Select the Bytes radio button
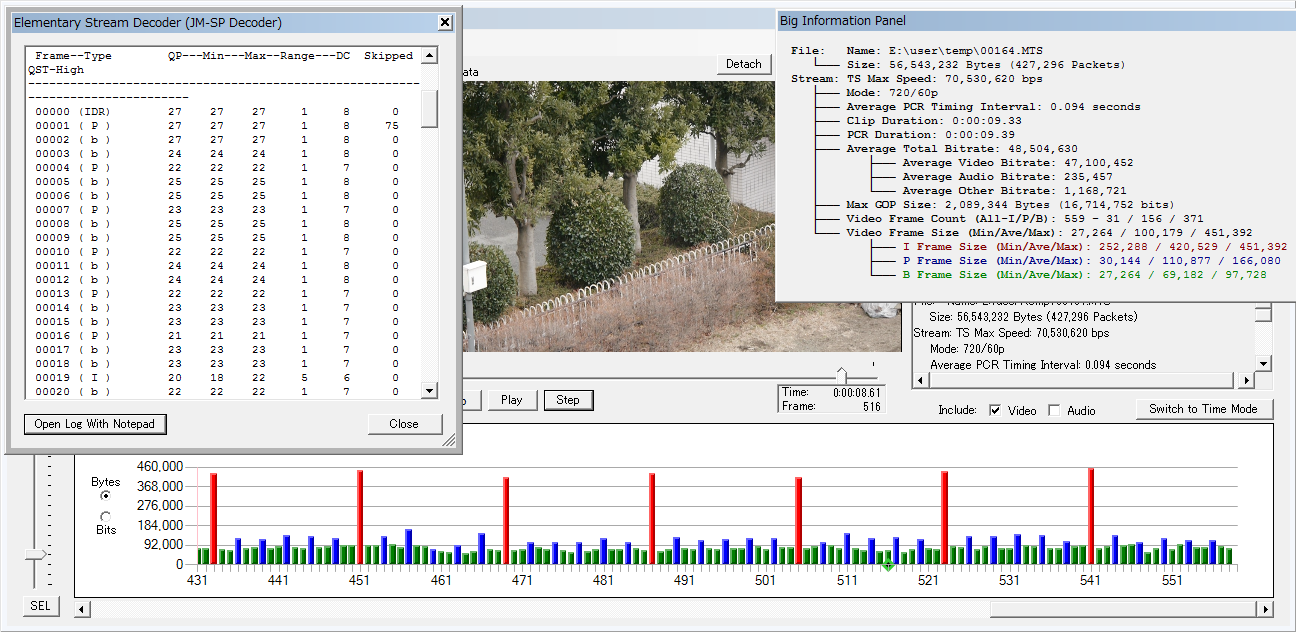The width and height of the screenshot is (1296, 632). point(106,495)
